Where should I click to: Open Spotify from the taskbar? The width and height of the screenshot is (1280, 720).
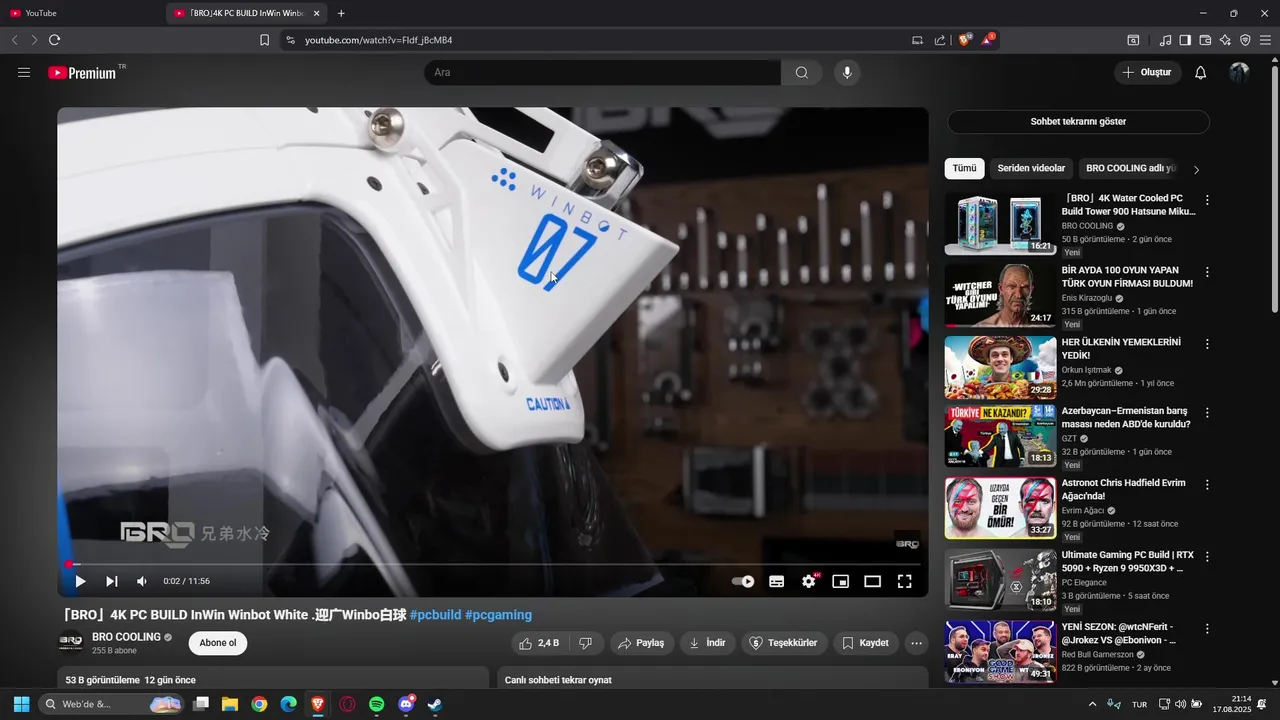tap(376, 704)
